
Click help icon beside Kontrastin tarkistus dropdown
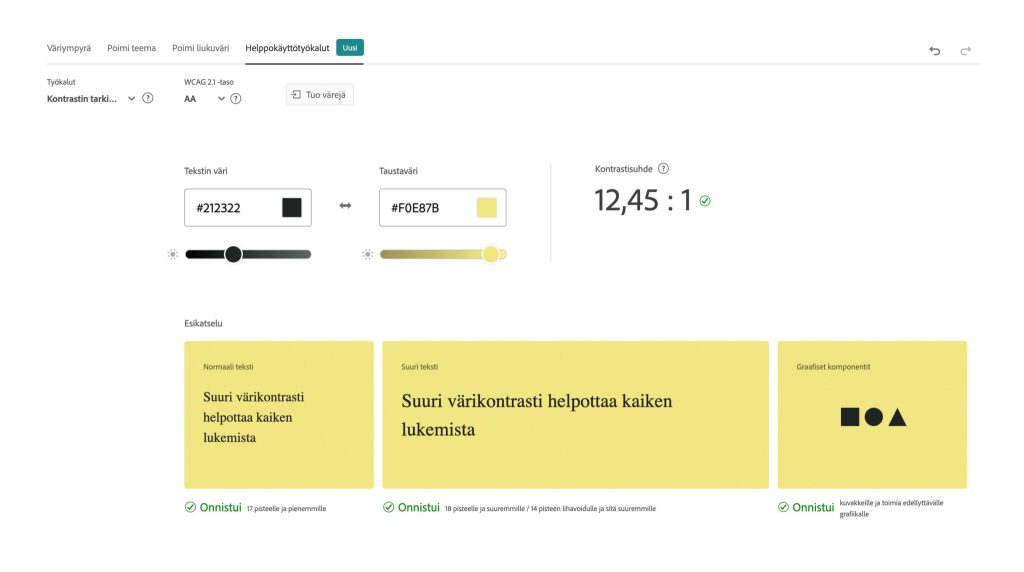point(148,98)
